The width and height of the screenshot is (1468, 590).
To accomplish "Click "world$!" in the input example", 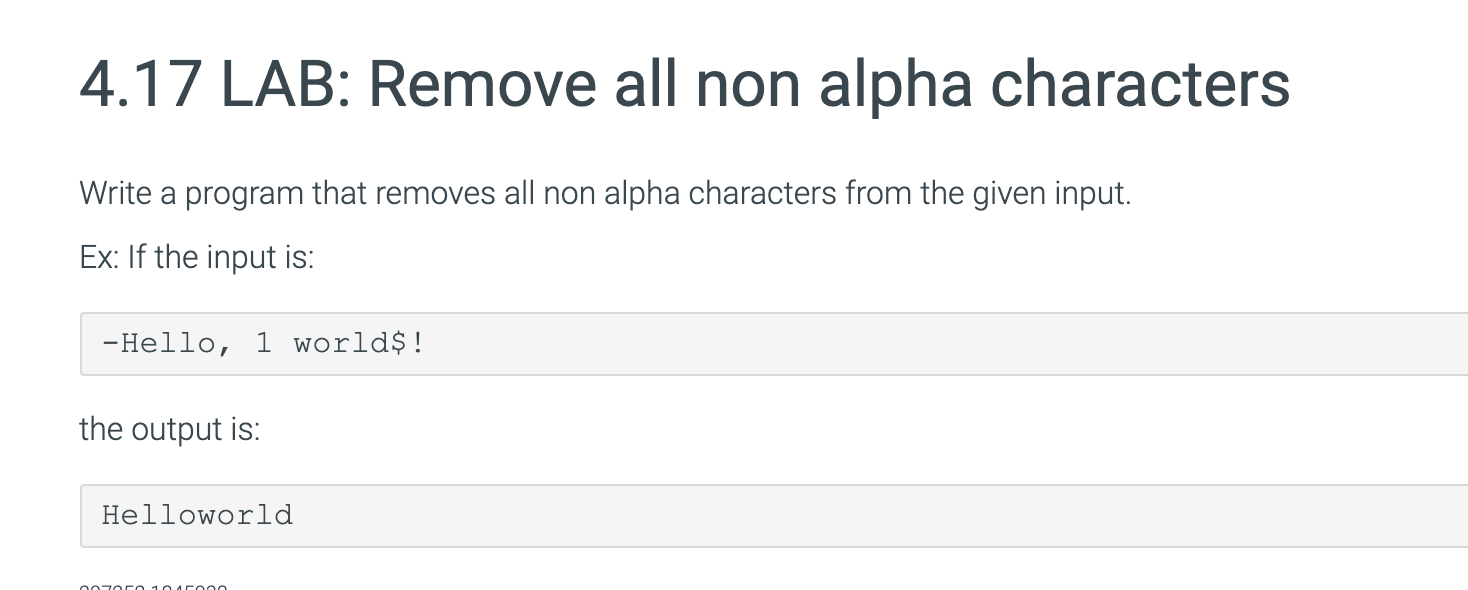I will point(359,343).
